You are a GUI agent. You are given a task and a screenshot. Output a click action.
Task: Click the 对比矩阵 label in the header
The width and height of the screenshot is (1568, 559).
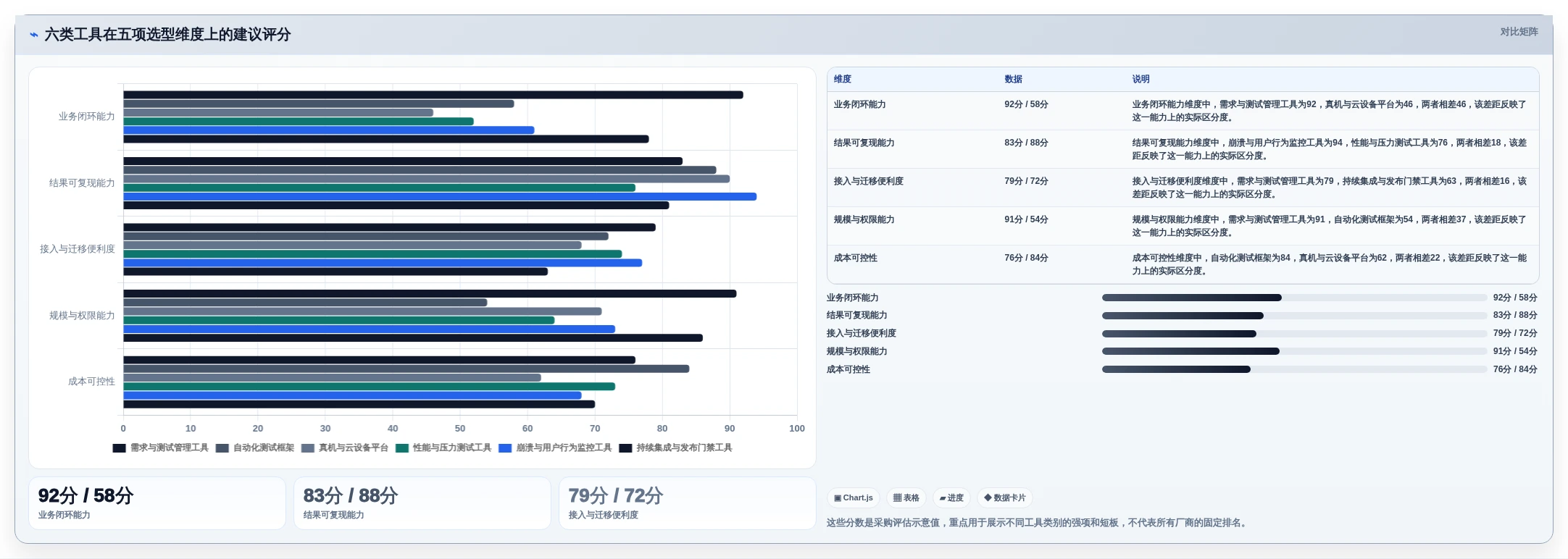click(1519, 32)
